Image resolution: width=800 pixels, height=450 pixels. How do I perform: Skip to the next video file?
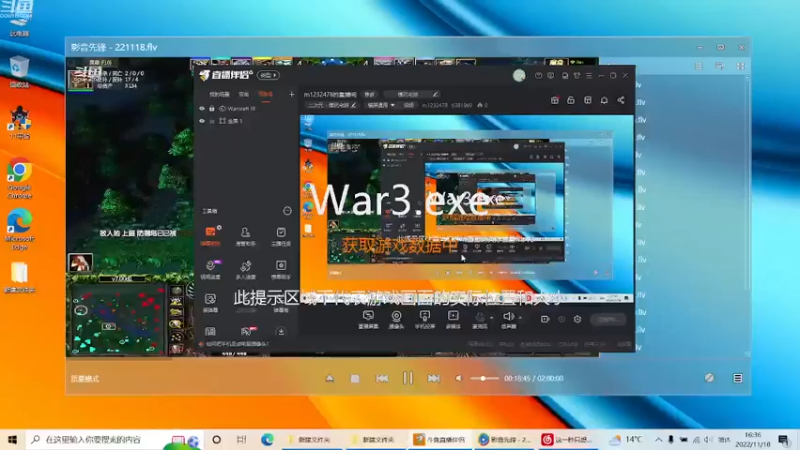pos(434,379)
